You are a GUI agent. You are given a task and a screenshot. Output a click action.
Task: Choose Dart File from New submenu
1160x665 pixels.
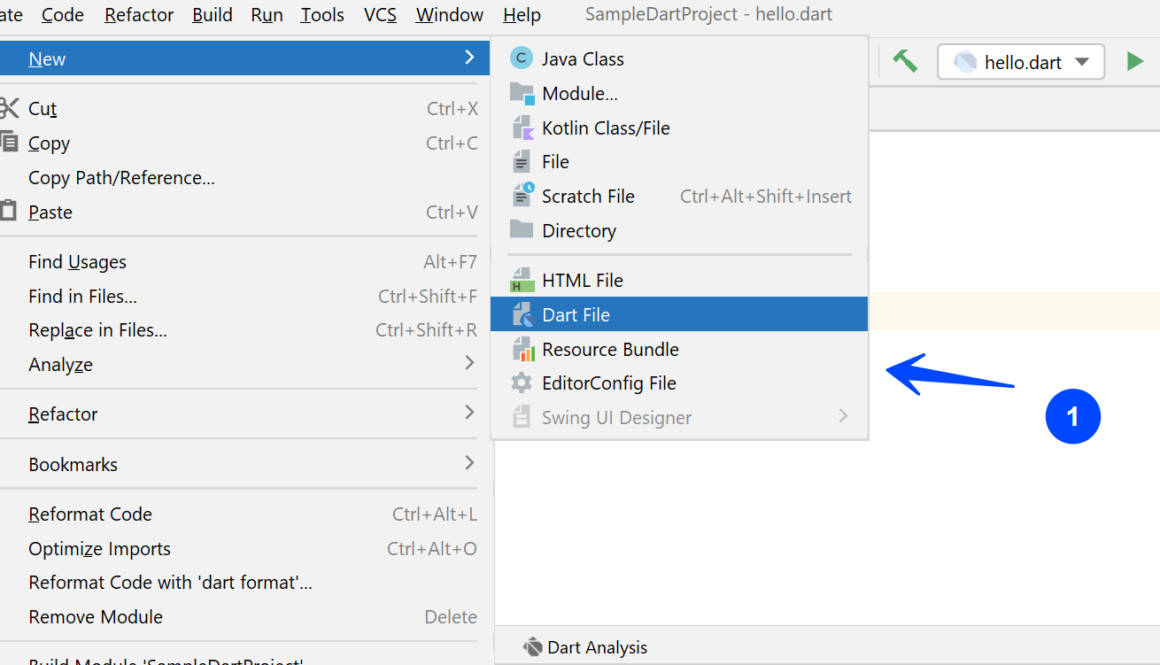click(576, 315)
